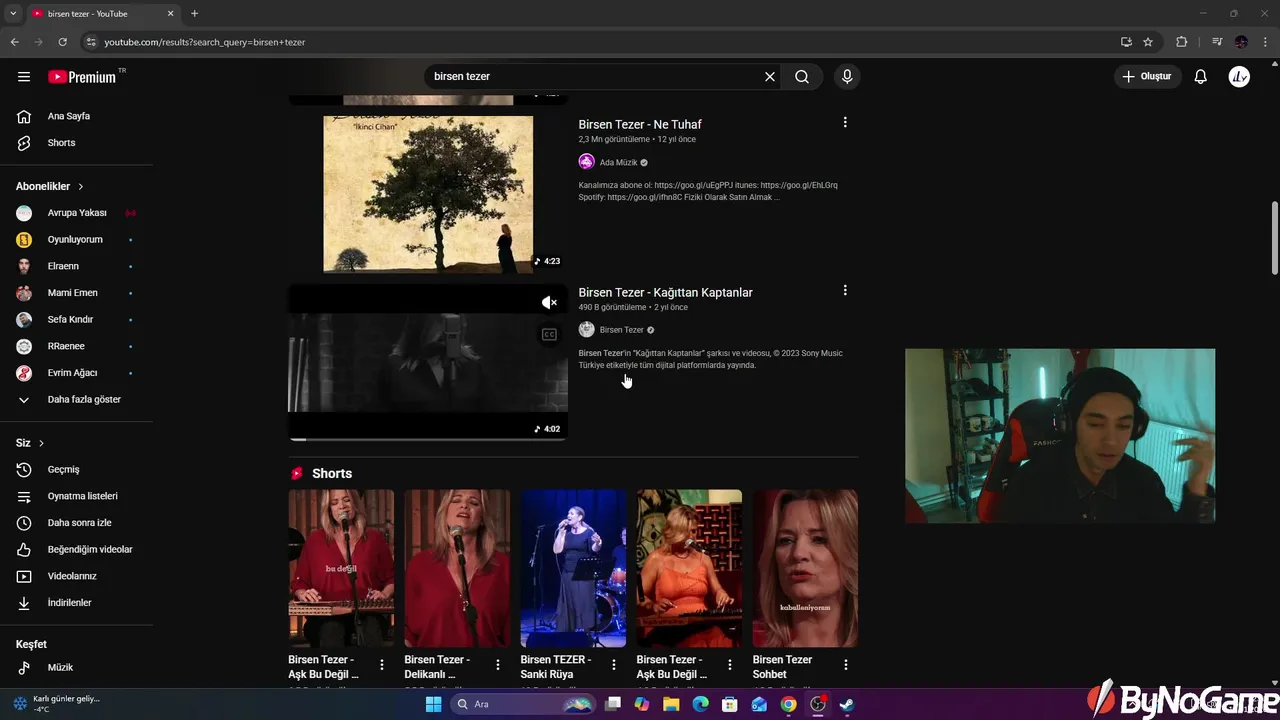This screenshot has width=1280, height=720.
Task: Open the Birsen Tezer Sohbet short
Action: click(x=805, y=568)
